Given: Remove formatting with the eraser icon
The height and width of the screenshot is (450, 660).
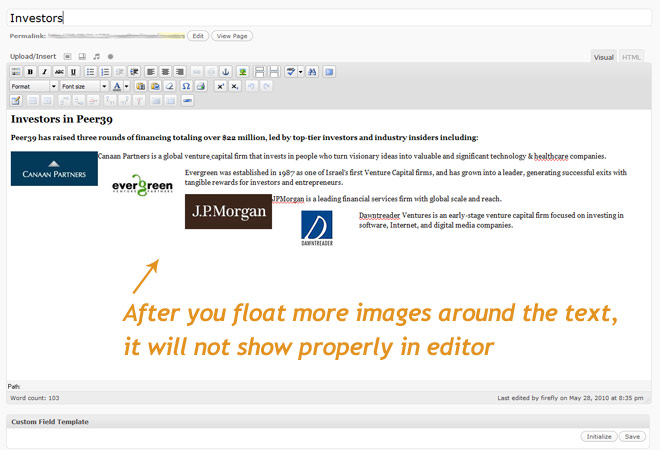Looking at the screenshot, I should [x=170, y=86].
